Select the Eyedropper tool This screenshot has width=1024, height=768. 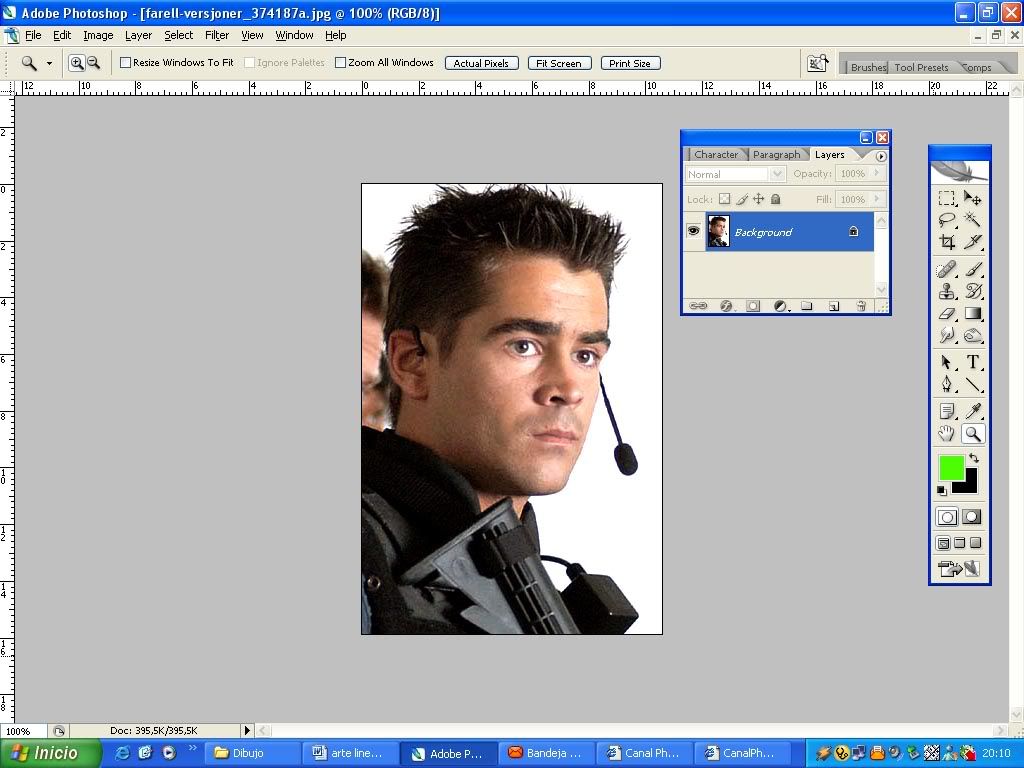click(972, 411)
